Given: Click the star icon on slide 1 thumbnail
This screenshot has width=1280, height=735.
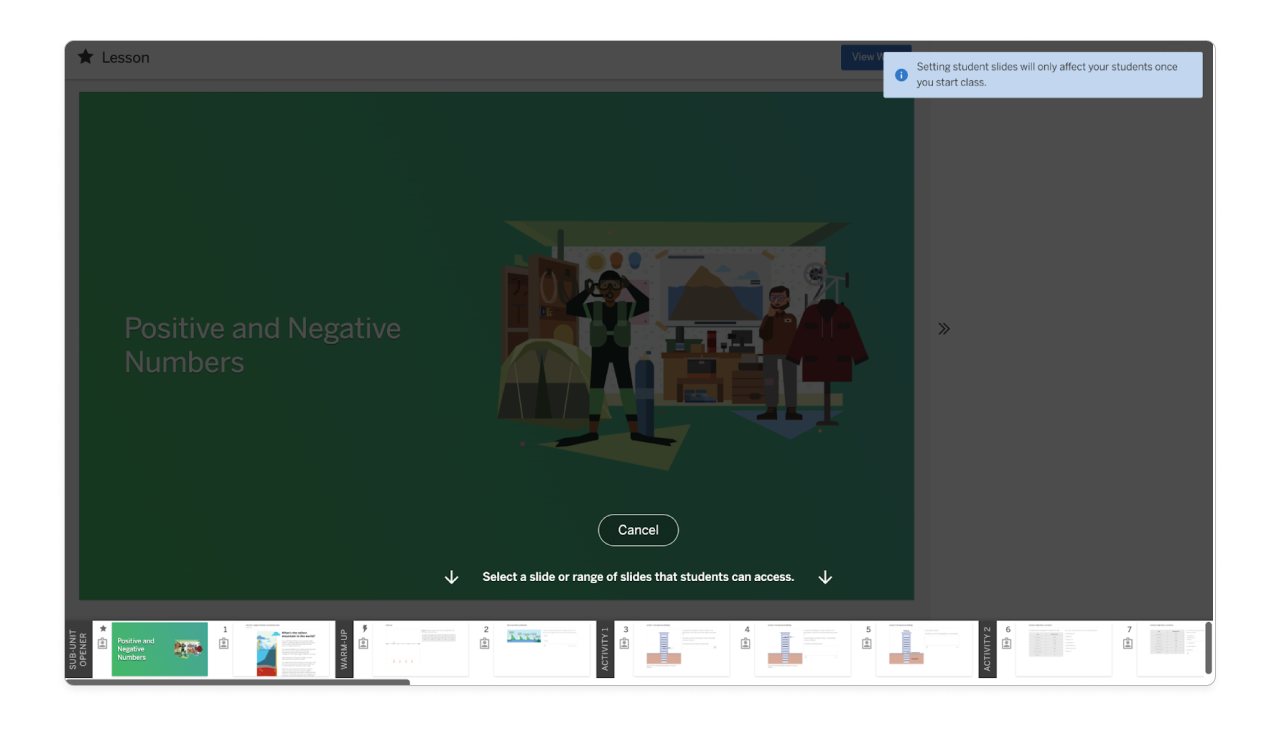Looking at the screenshot, I should [102, 628].
